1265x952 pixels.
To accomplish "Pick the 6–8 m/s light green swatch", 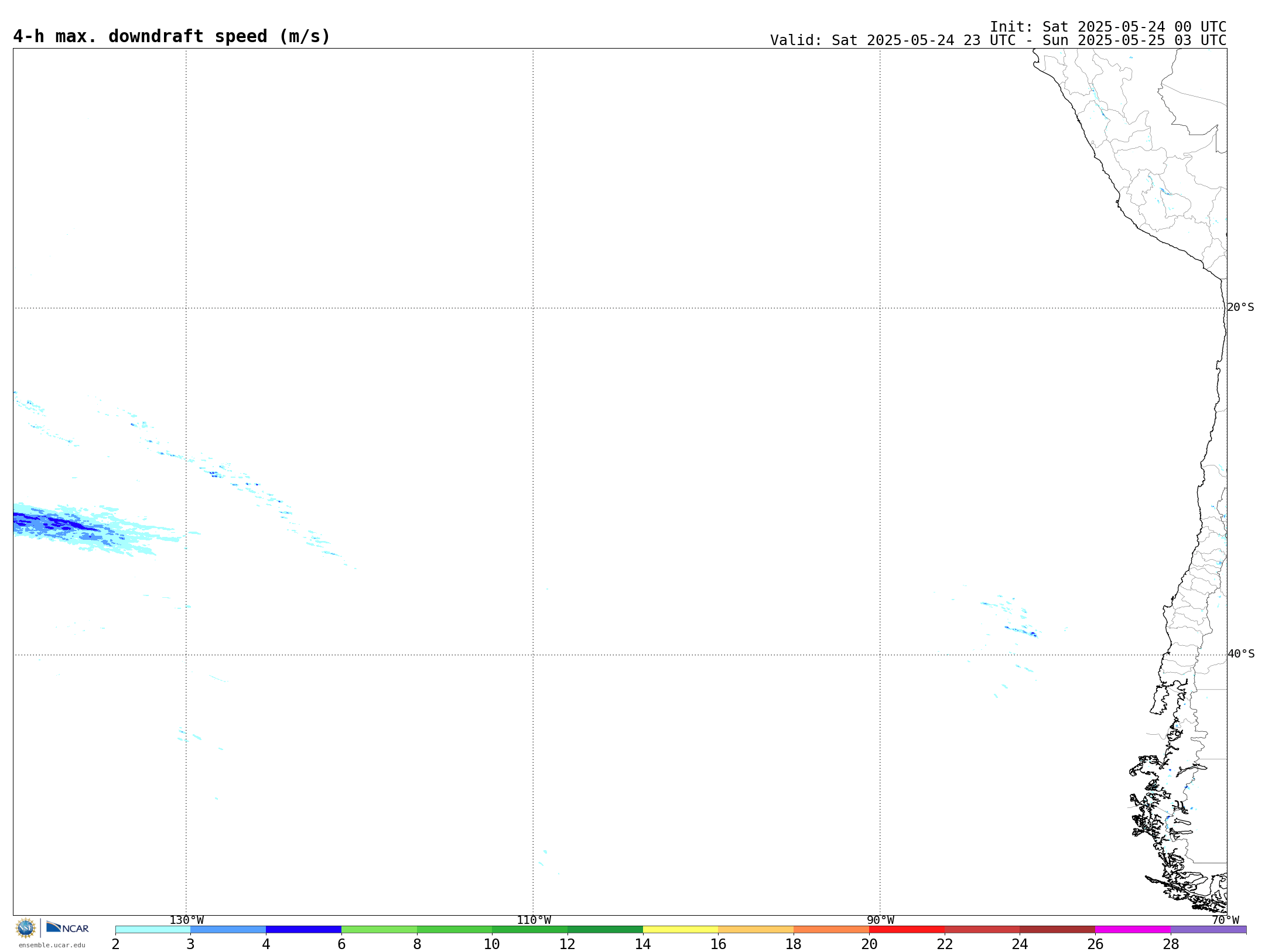I will pos(379,930).
